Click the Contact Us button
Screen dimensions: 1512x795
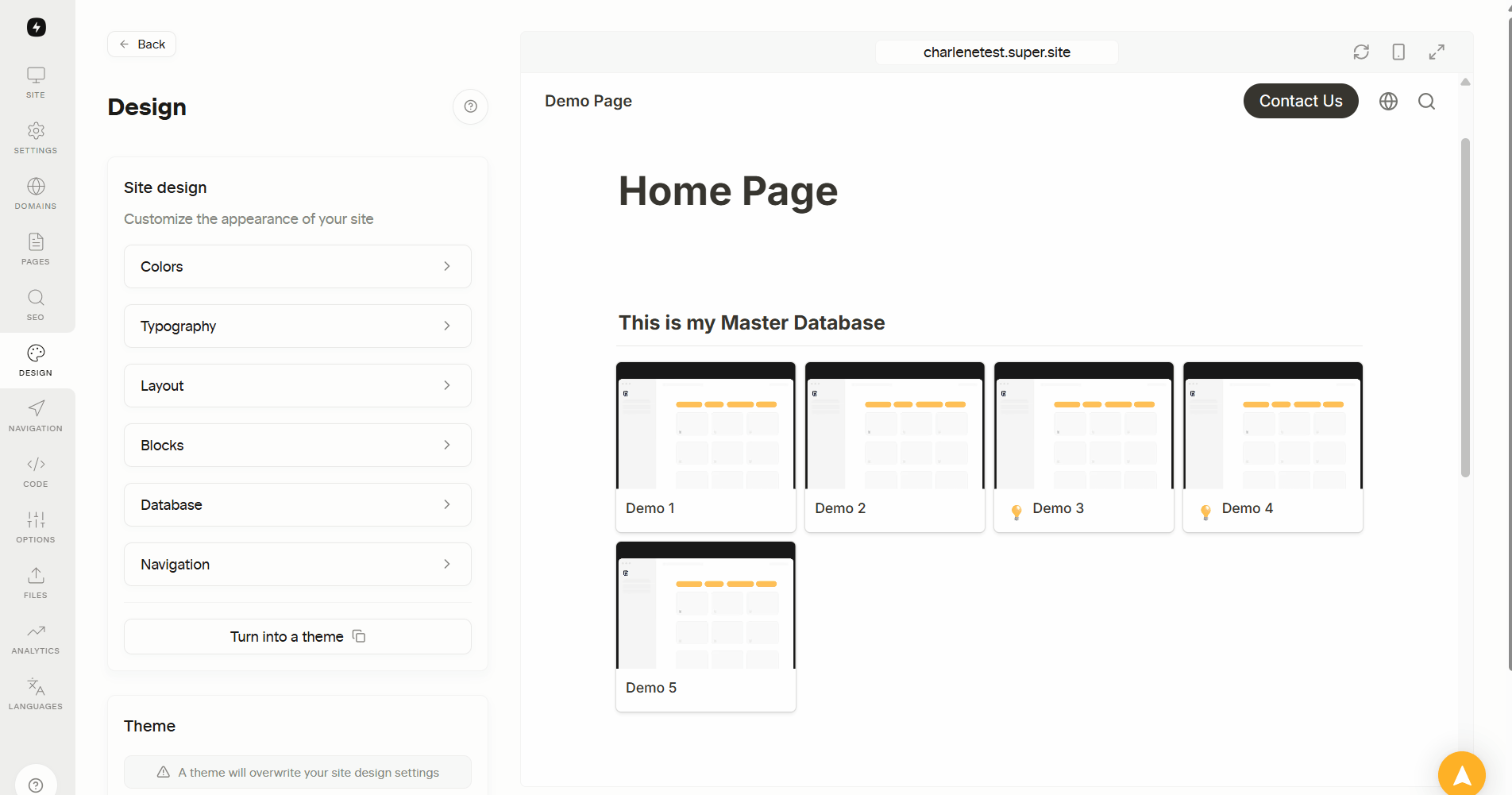click(x=1301, y=101)
